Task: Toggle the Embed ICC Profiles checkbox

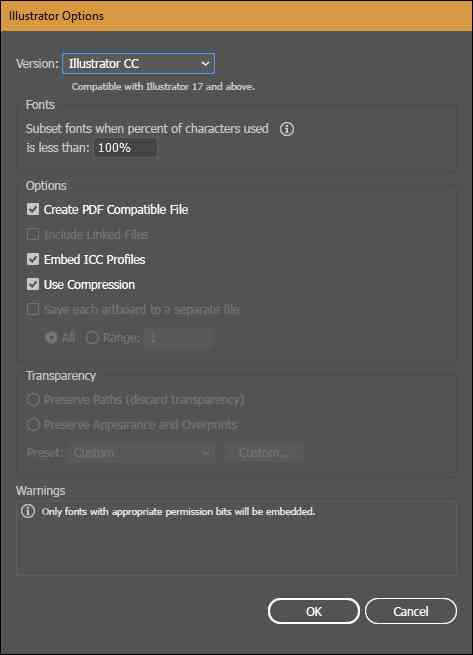Action: pyautogui.click(x=33, y=259)
